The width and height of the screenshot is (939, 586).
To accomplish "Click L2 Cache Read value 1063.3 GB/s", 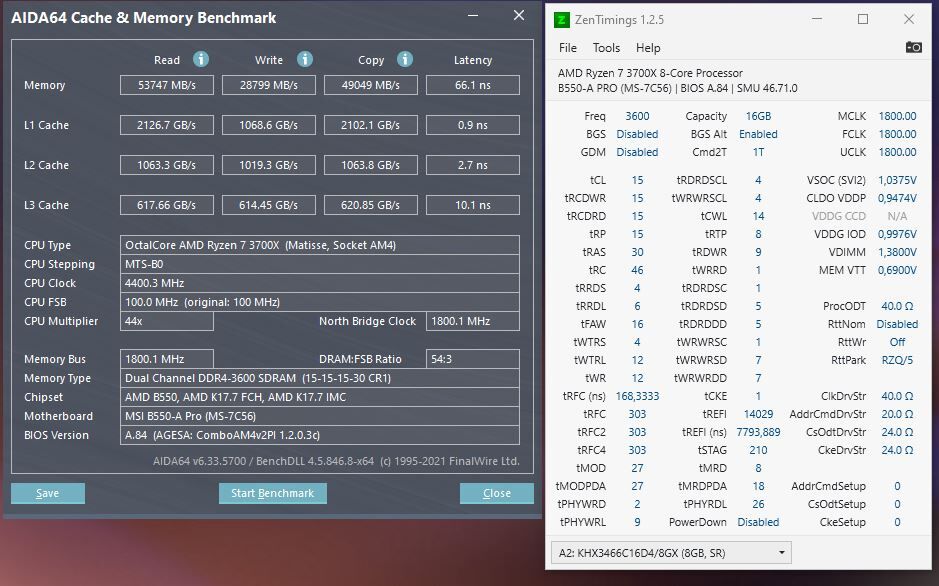I will click(x=167, y=165).
